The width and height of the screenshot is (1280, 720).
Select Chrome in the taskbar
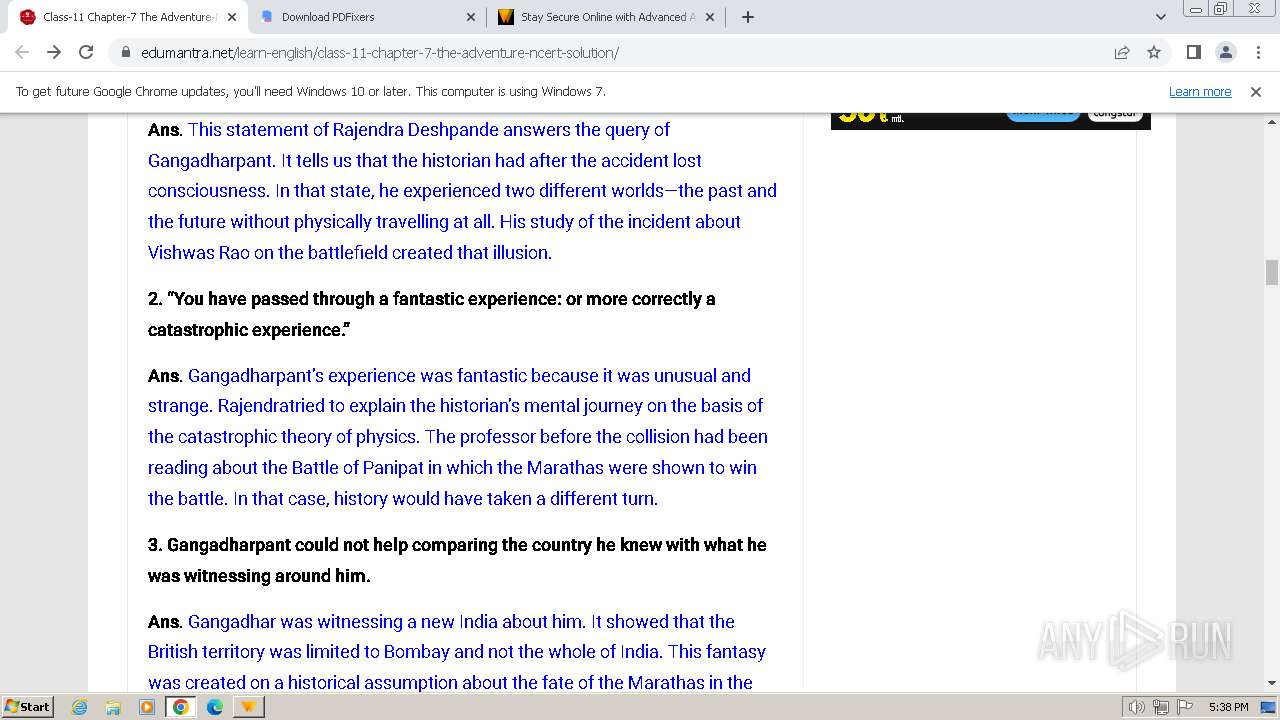coord(181,706)
